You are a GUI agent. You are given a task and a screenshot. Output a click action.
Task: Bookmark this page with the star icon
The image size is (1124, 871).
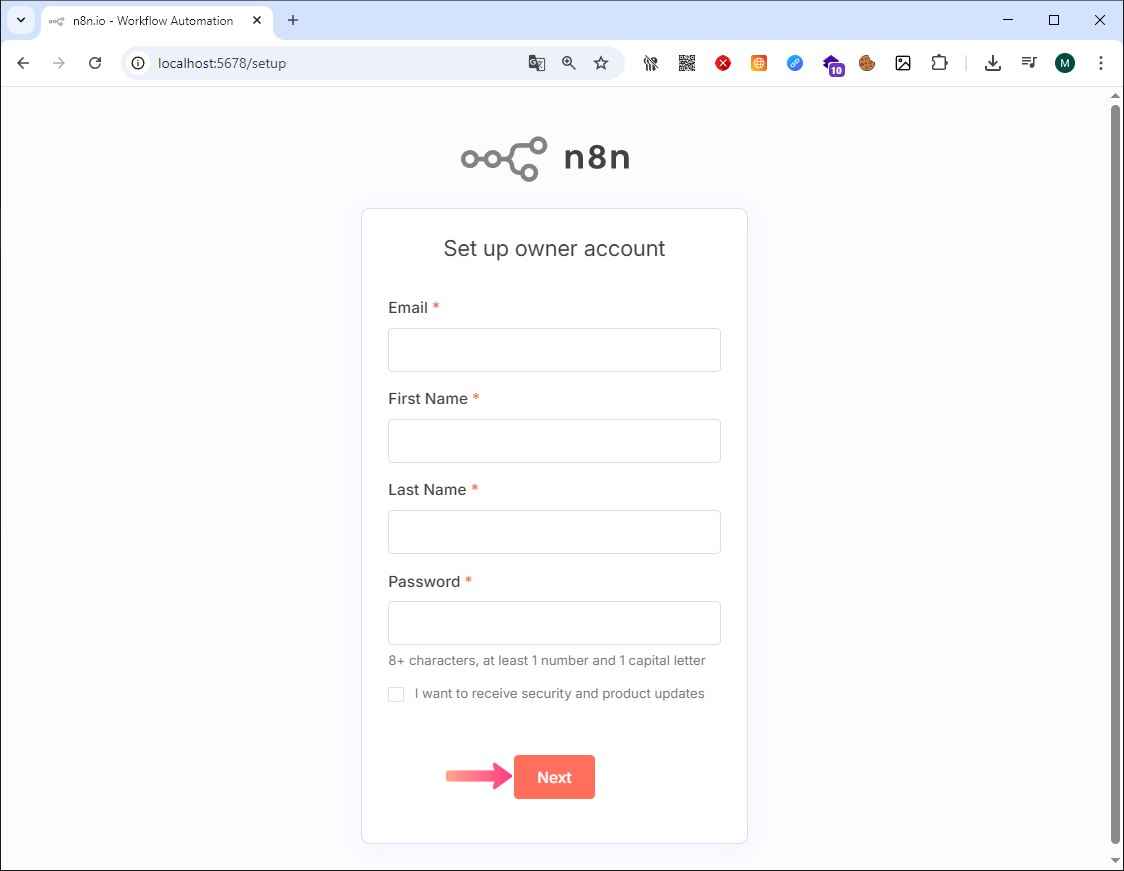pyautogui.click(x=601, y=63)
